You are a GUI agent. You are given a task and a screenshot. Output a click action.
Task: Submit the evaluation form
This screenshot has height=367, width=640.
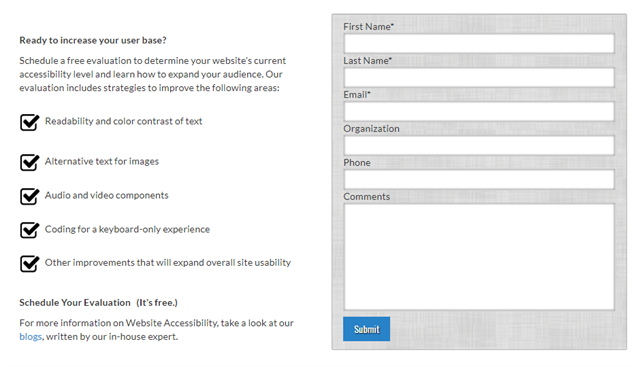coord(367,329)
